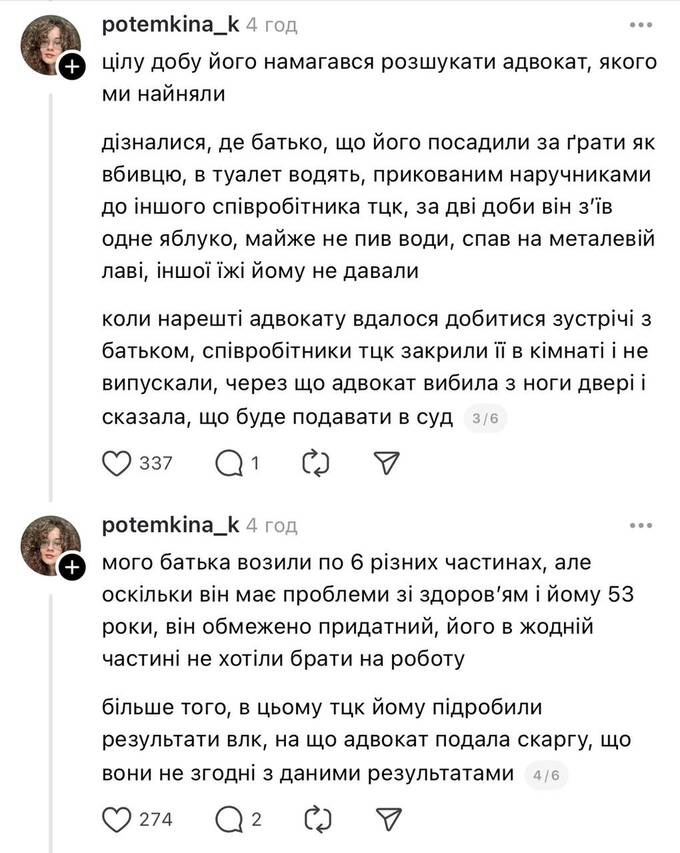Like the first post with 337 likes

[x=118, y=462]
